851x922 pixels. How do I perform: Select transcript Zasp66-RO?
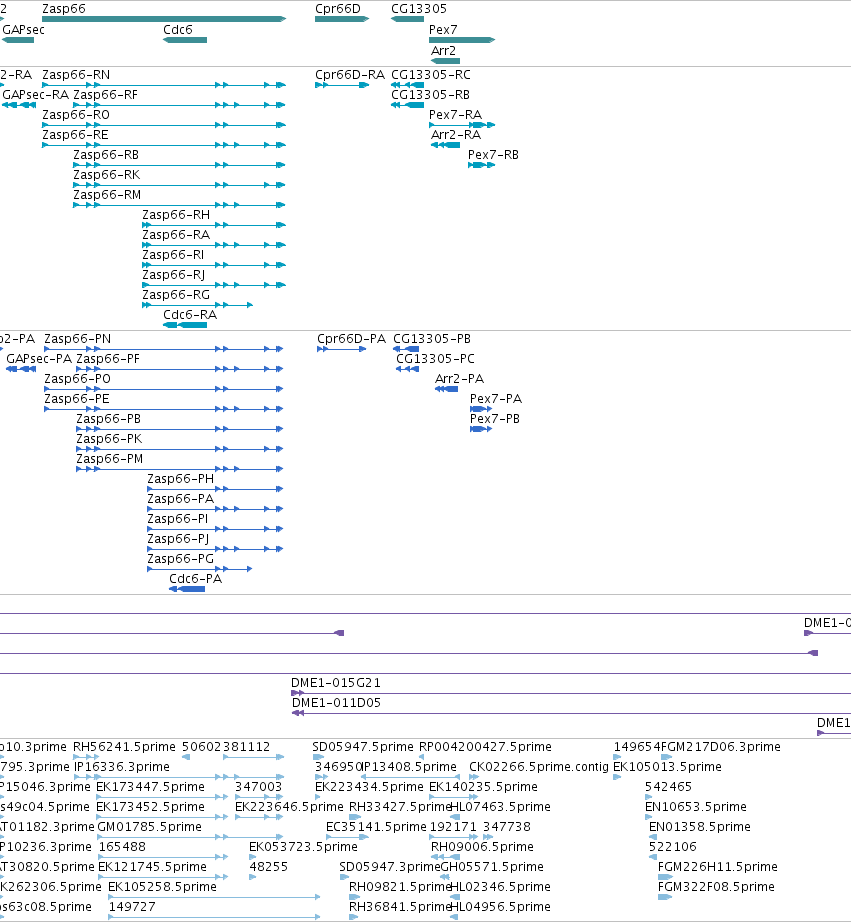[76, 115]
